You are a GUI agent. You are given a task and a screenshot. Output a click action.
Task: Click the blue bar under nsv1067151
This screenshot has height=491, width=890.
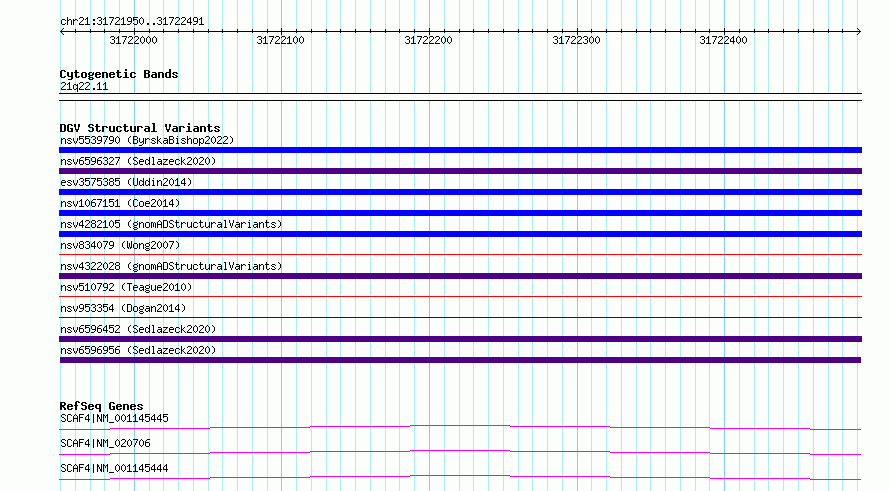[460, 213]
